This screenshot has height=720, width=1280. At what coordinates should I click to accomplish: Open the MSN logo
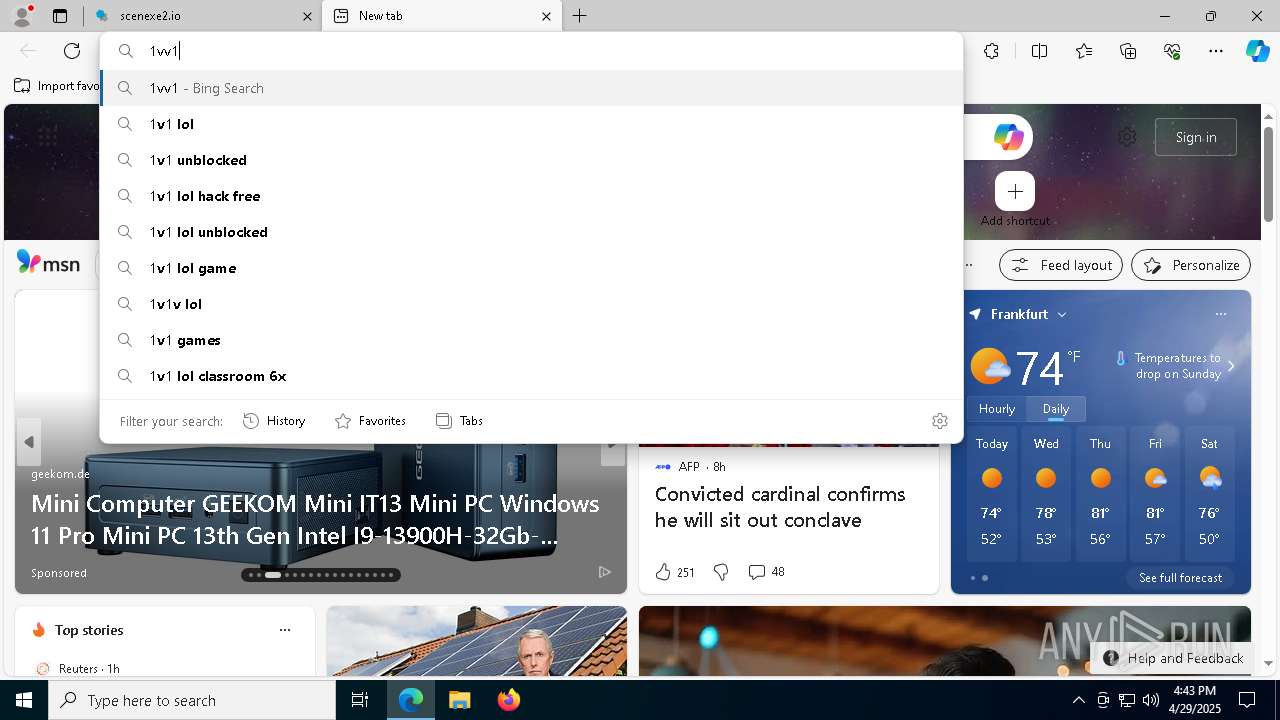(x=48, y=263)
